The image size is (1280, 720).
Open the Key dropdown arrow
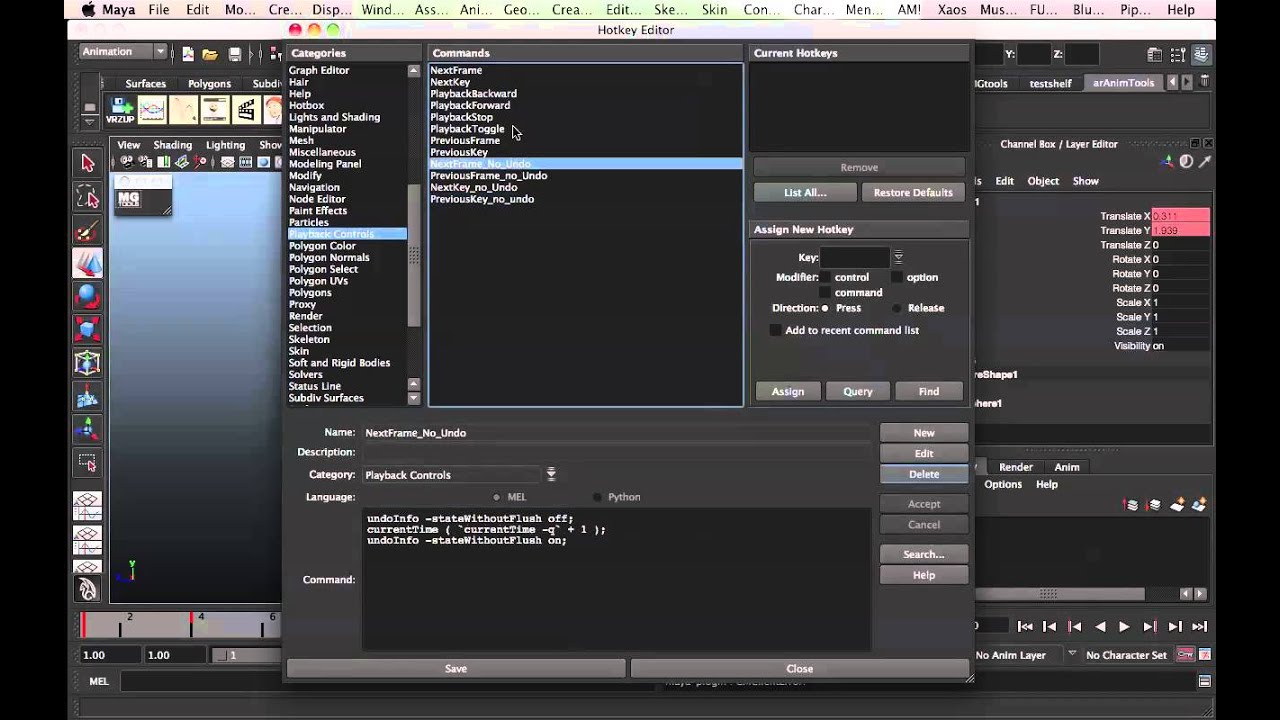pos(898,257)
